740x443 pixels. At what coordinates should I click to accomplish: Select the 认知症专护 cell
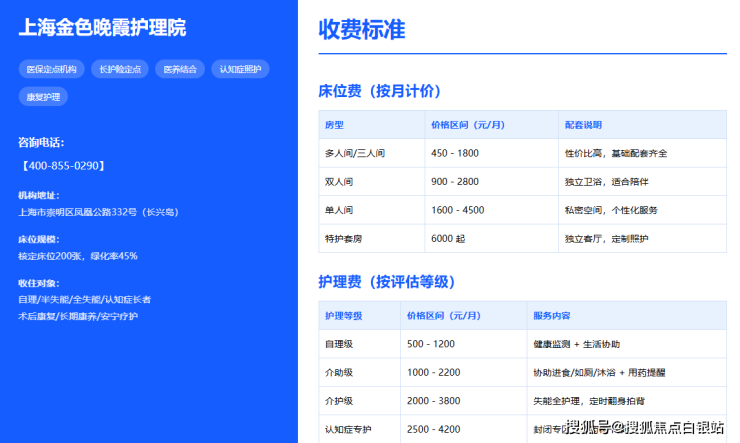[360, 429]
